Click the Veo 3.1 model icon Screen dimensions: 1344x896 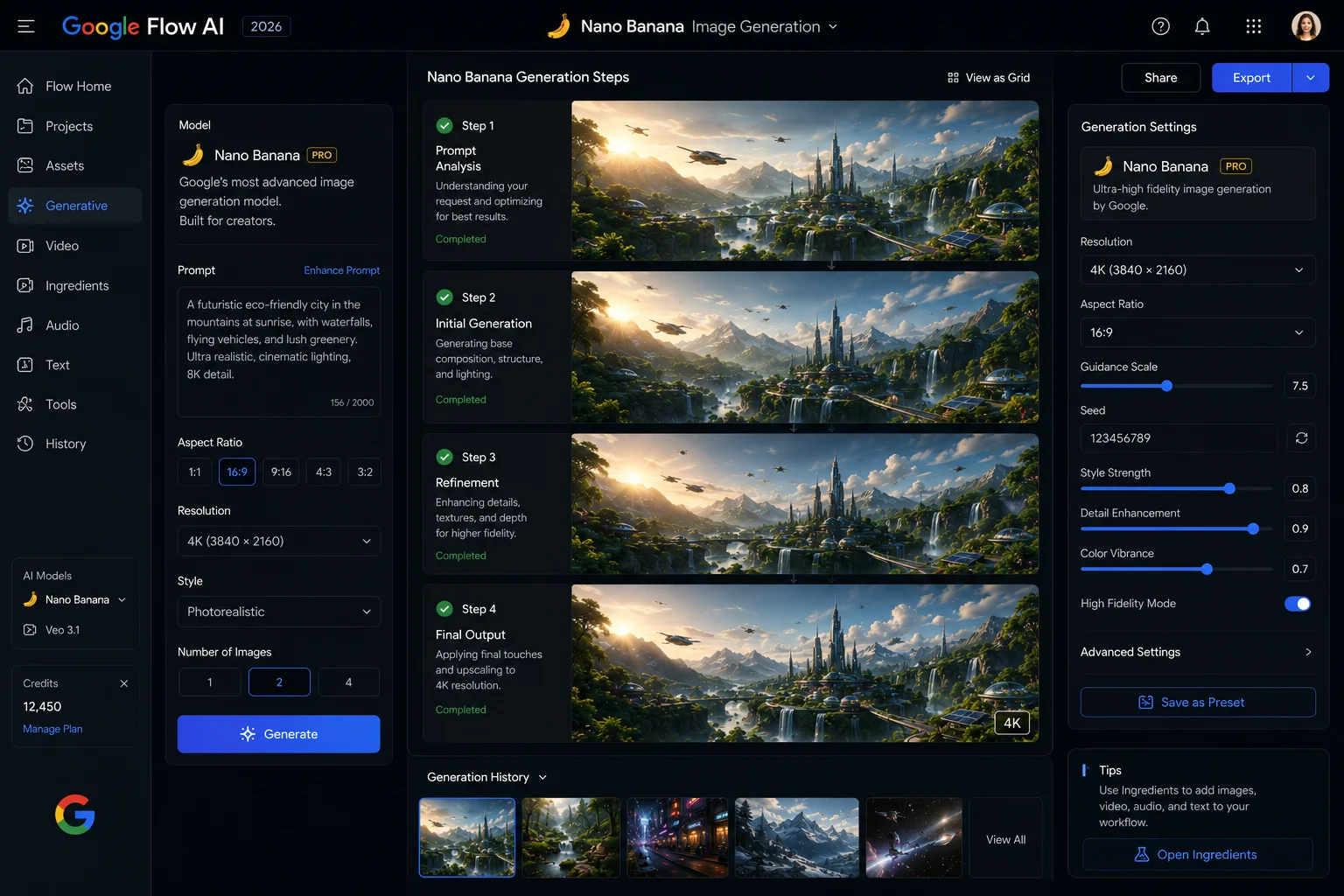pos(30,630)
